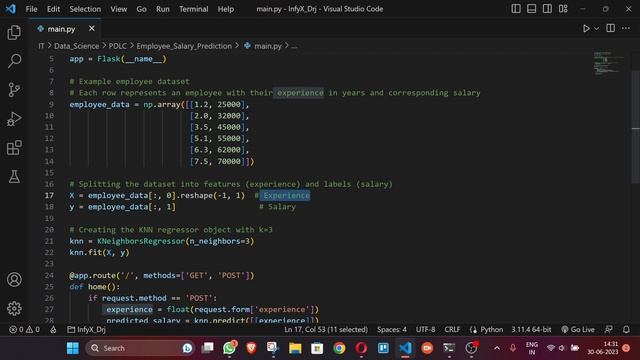
Task: Click the taskbar Search box
Action: click(x=140, y=348)
